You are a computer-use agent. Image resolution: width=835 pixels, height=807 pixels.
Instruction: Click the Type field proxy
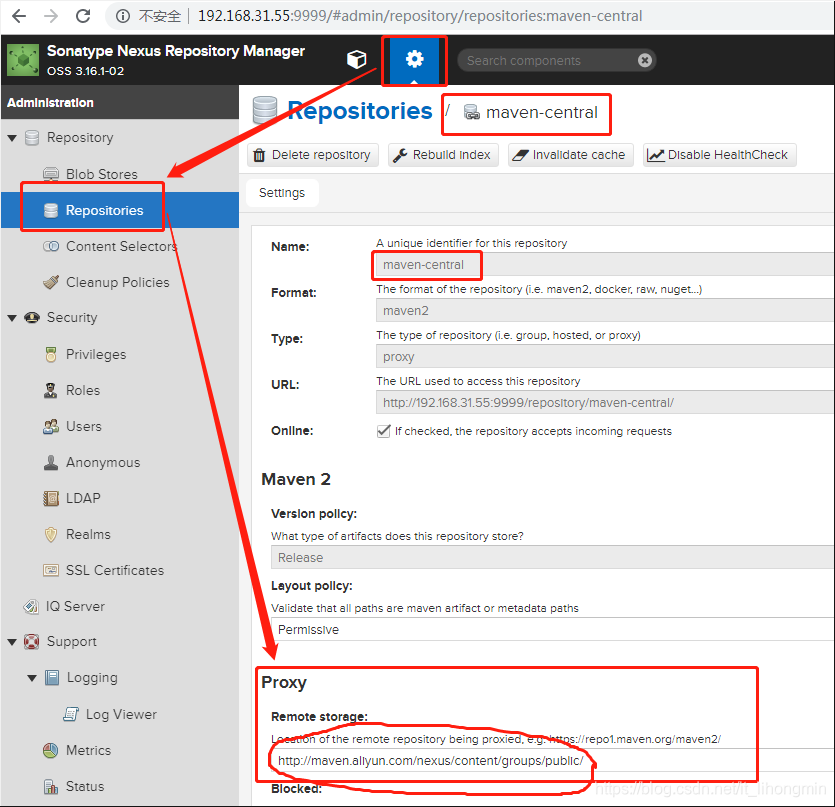click(x=604, y=356)
